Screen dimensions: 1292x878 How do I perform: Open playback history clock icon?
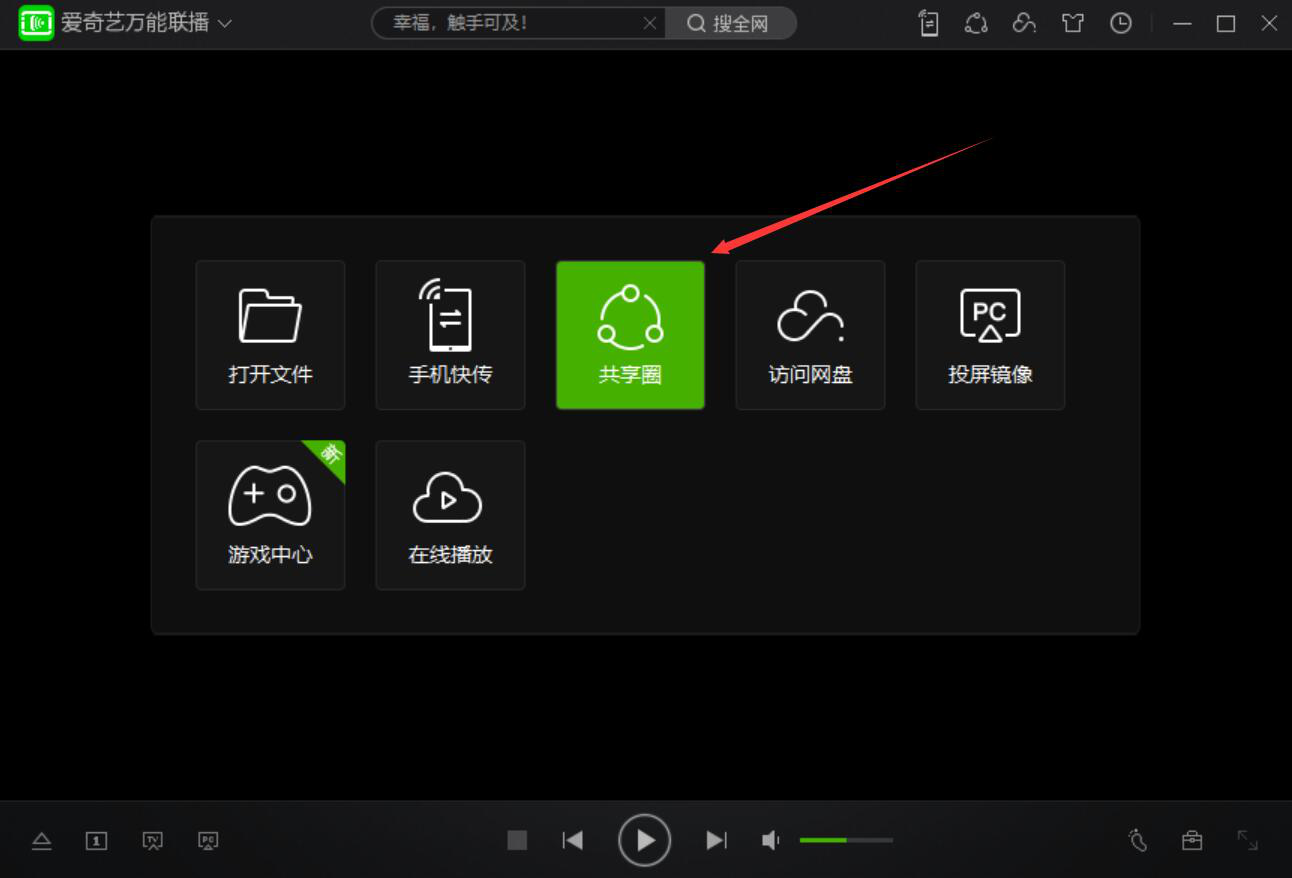coord(1121,23)
